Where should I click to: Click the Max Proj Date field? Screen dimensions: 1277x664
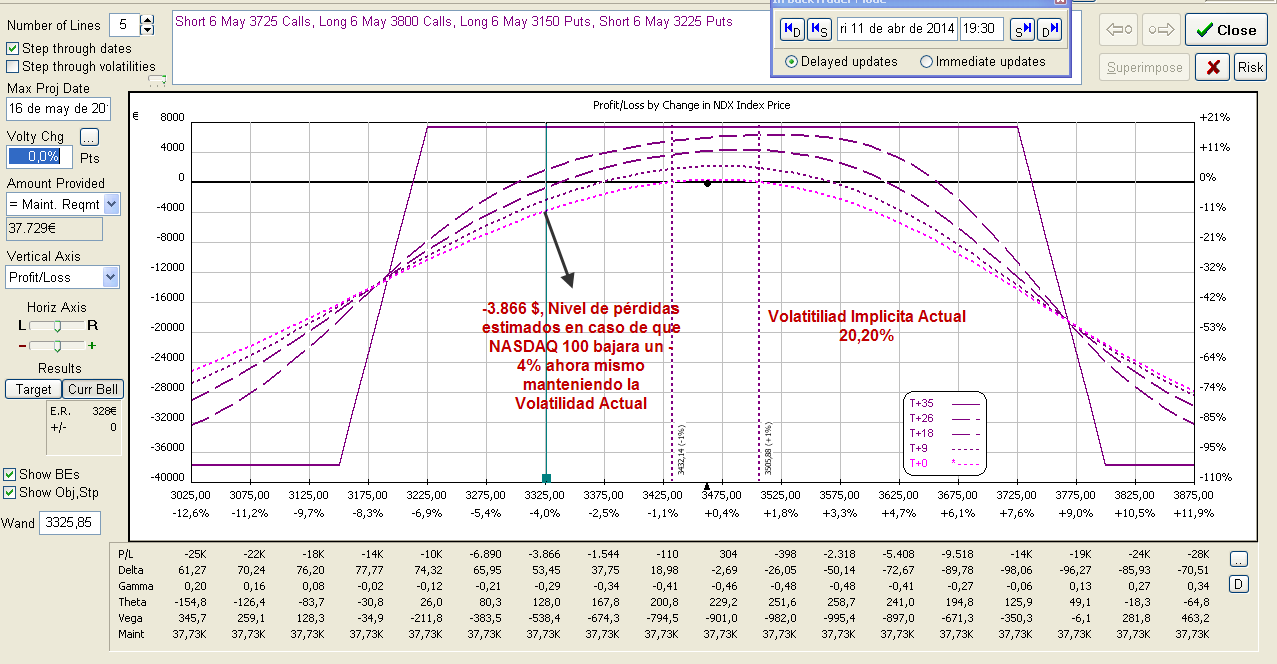tap(59, 108)
